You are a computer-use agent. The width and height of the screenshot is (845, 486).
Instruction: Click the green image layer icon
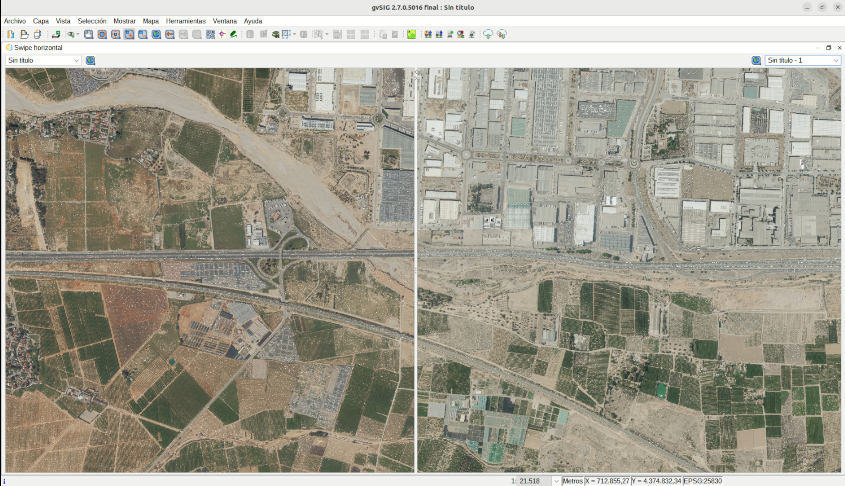(x=411, y=34)
